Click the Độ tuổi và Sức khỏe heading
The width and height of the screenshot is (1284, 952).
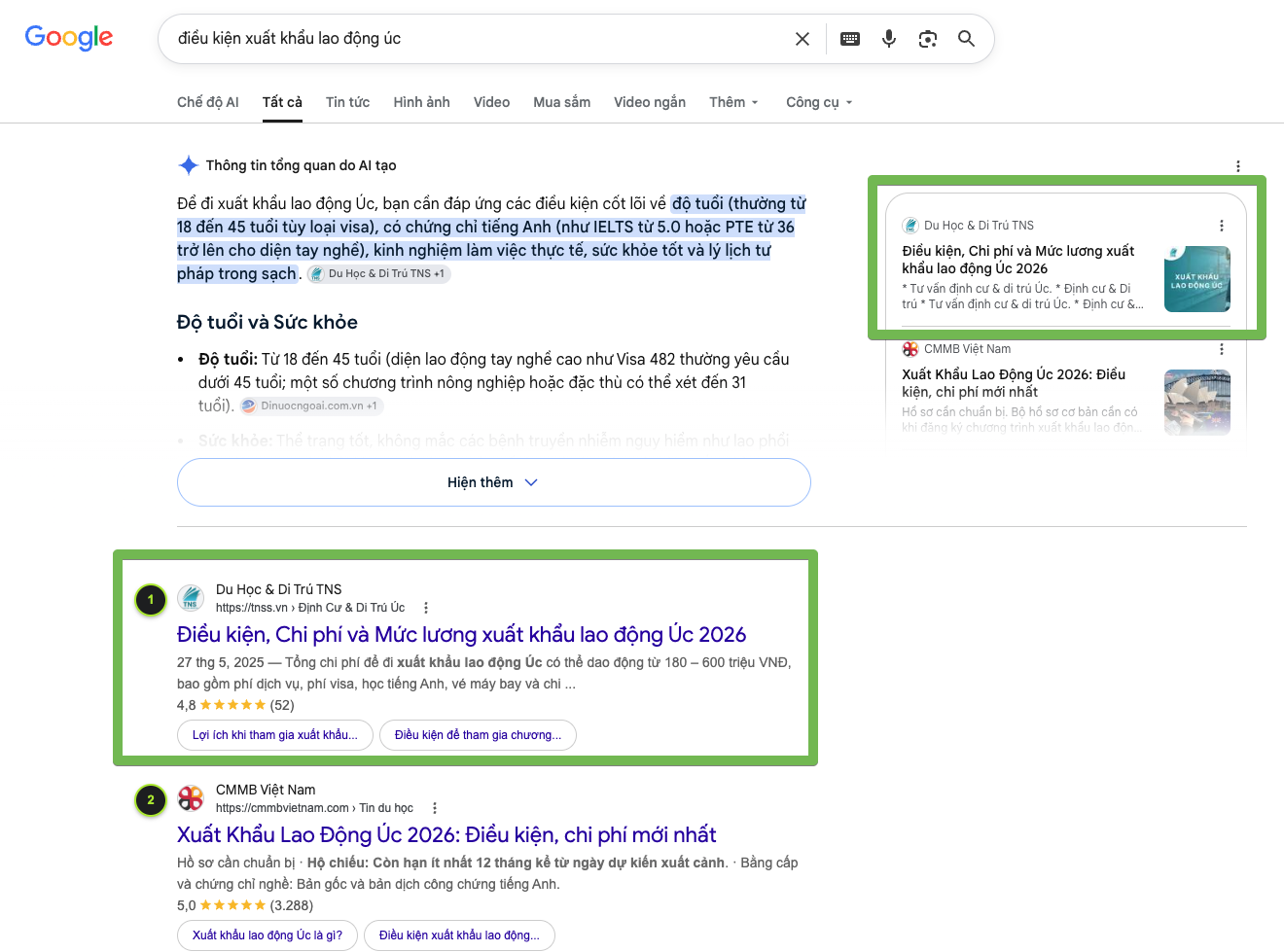point(267,323)
